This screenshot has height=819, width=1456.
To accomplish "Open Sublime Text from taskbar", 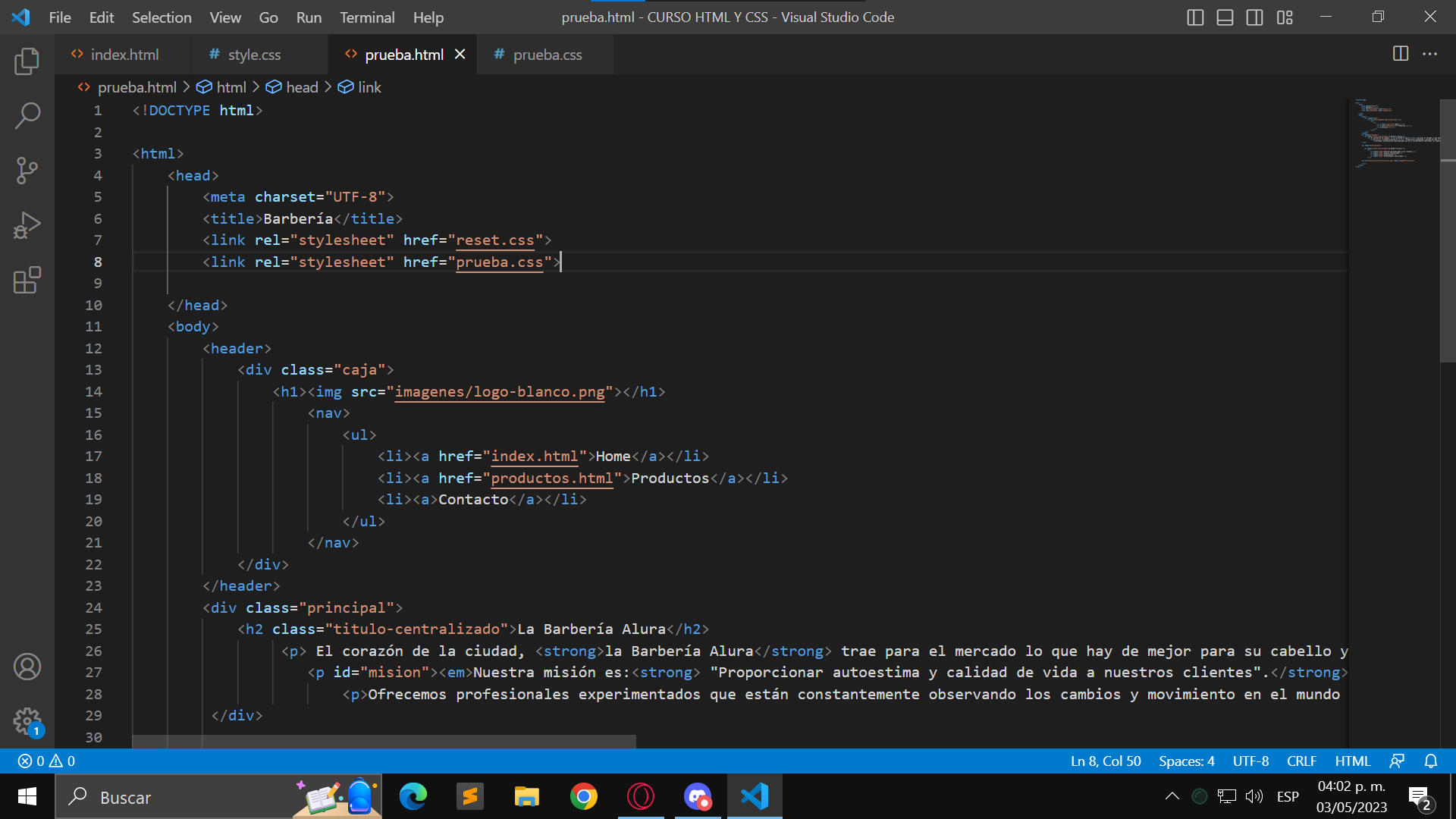I will tap(470, 796).
